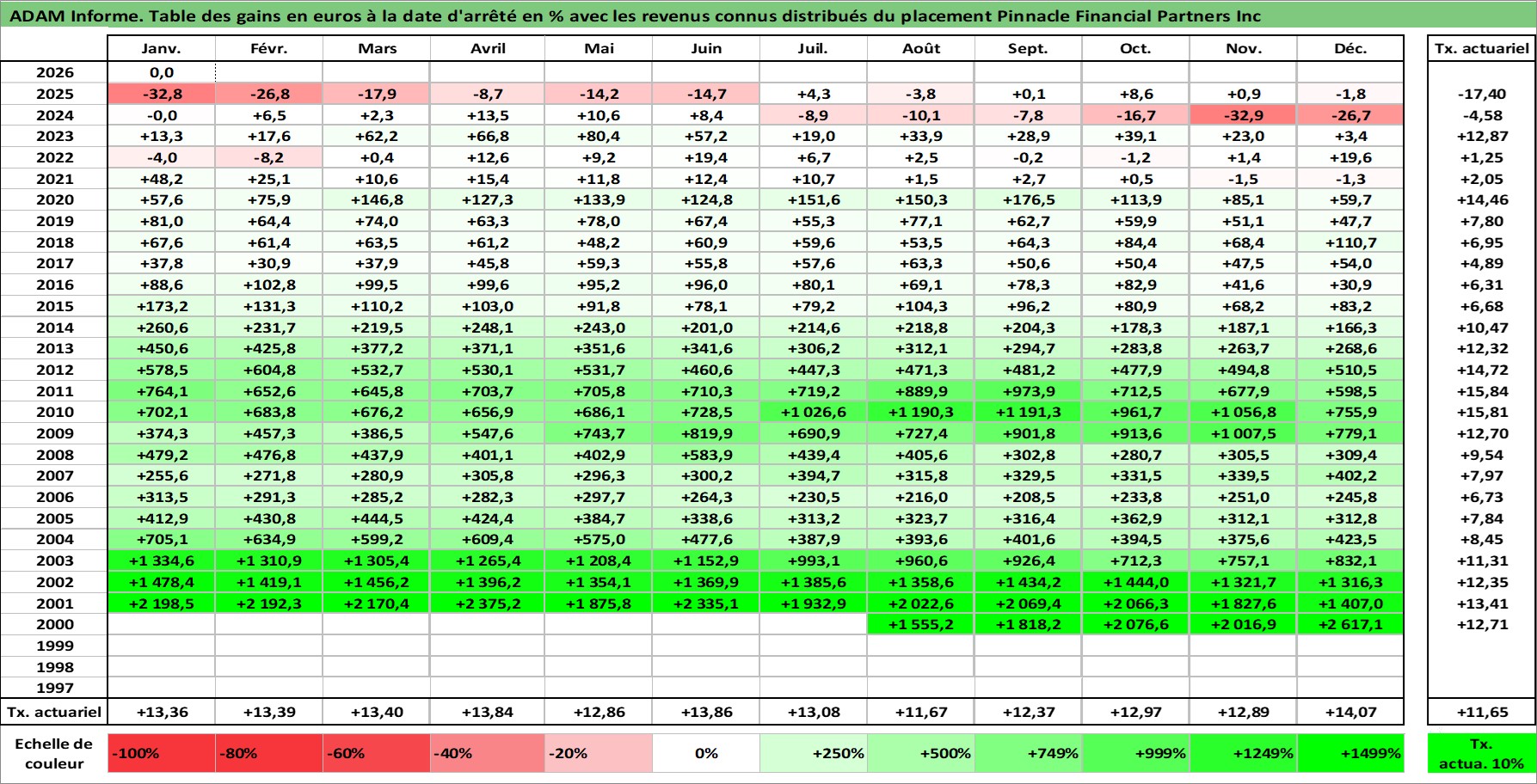Select cell +450,6 in 2013 row

click(x=162, y=348)
